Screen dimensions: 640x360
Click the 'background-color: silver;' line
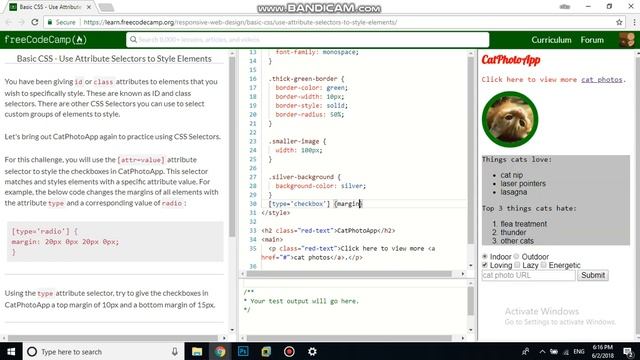pos(320,186)
